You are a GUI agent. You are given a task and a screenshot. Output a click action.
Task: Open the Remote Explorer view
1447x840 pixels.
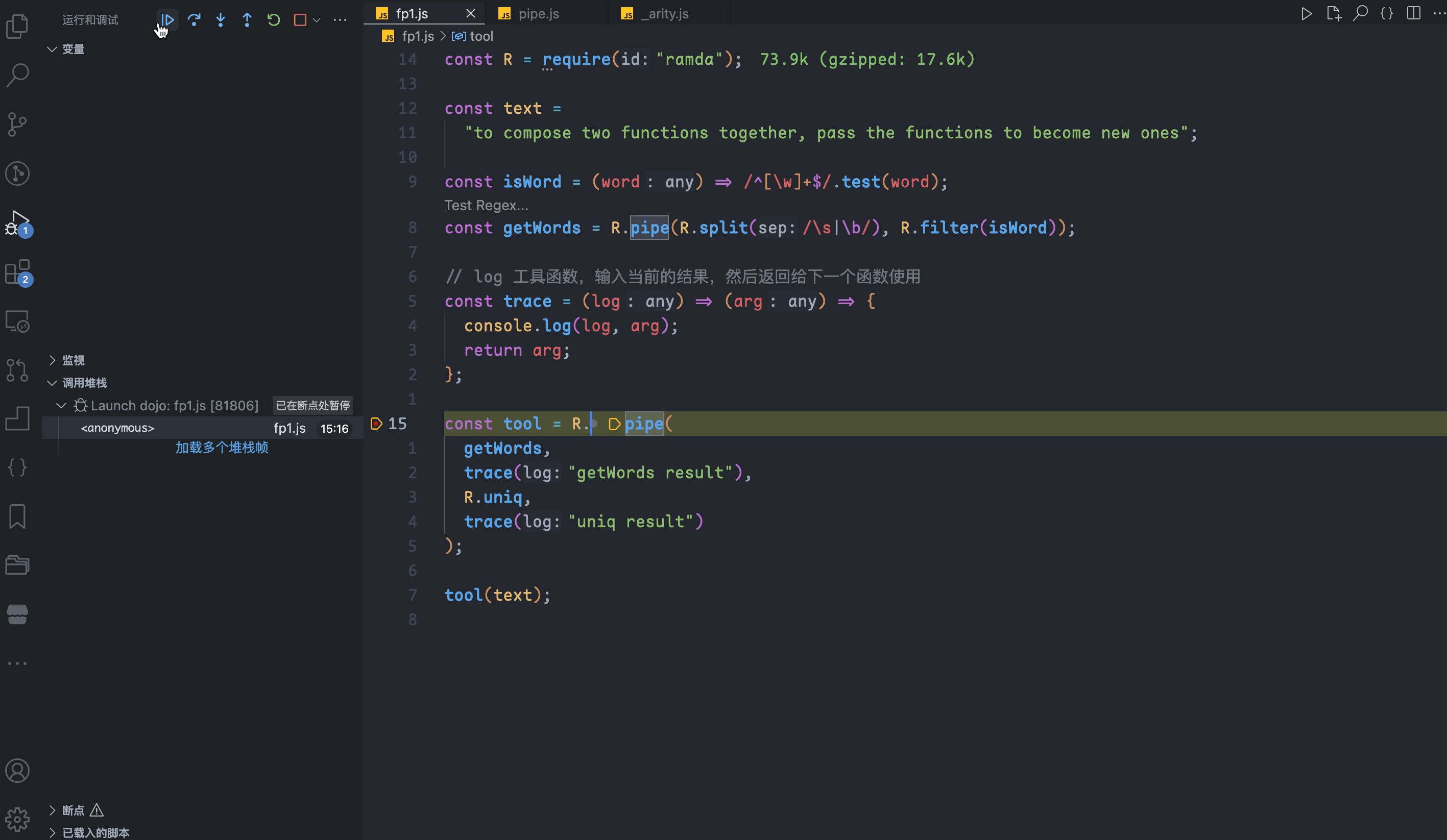coord(17,322)
